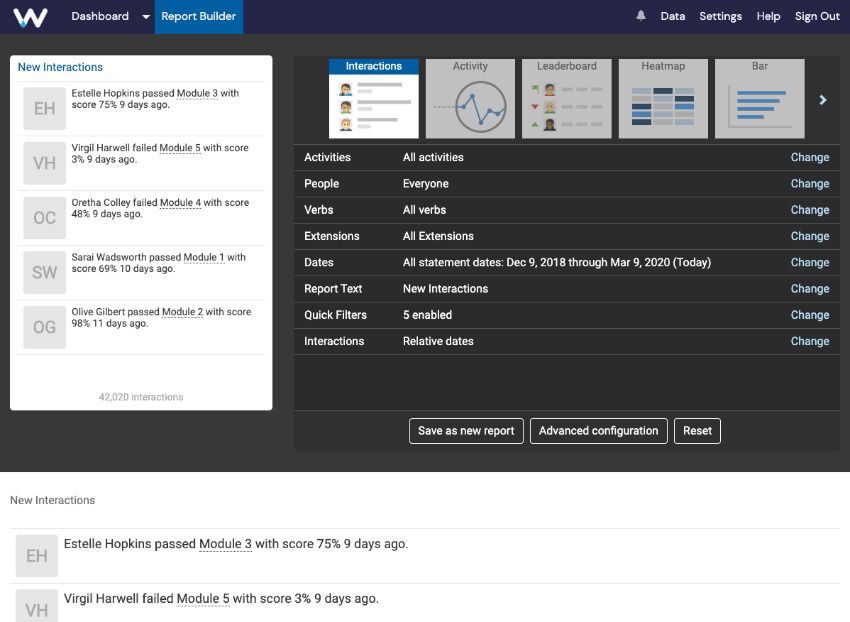Click the 5 enabled Quick Filters value

pos(427,315)
